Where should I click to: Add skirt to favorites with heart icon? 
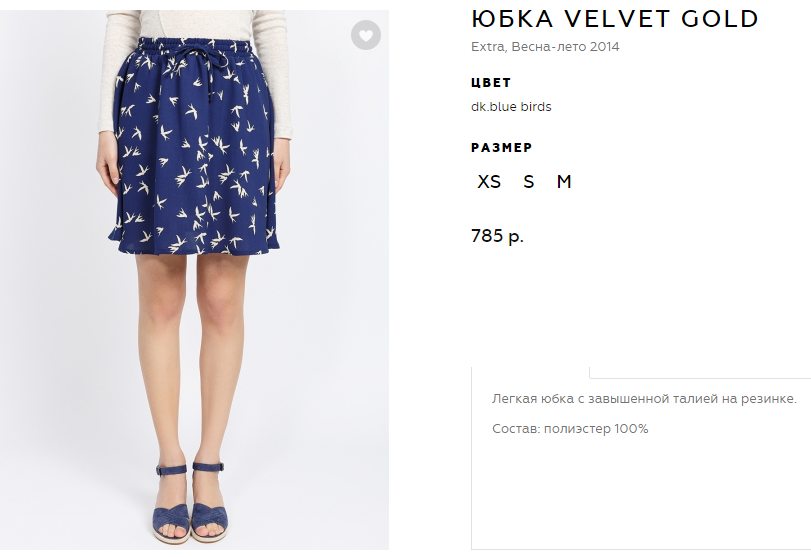click(x=366, y=35)
